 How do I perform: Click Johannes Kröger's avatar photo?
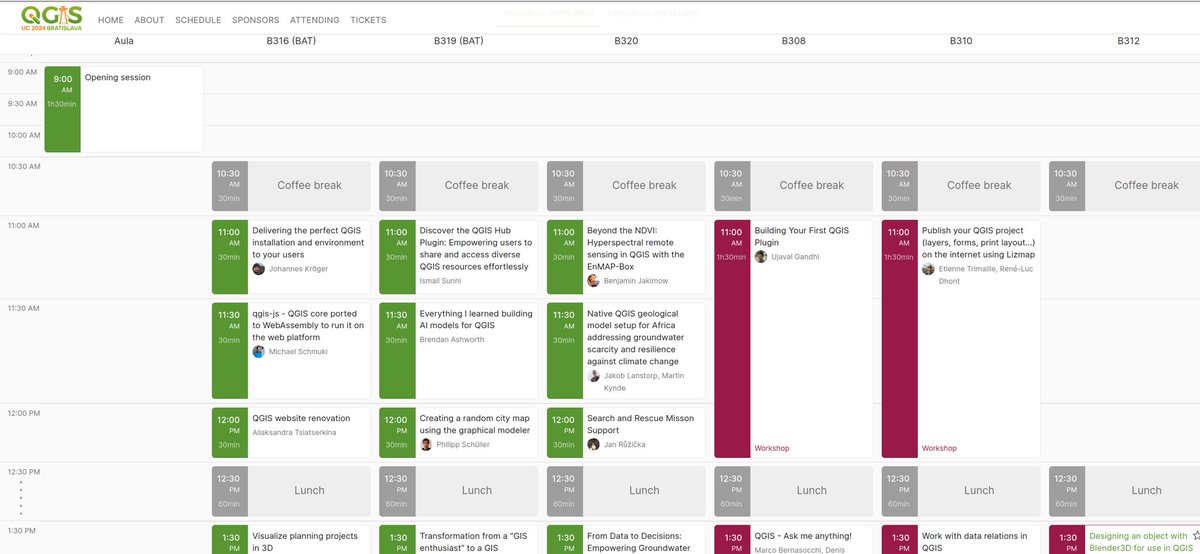[x=259, y=269]
